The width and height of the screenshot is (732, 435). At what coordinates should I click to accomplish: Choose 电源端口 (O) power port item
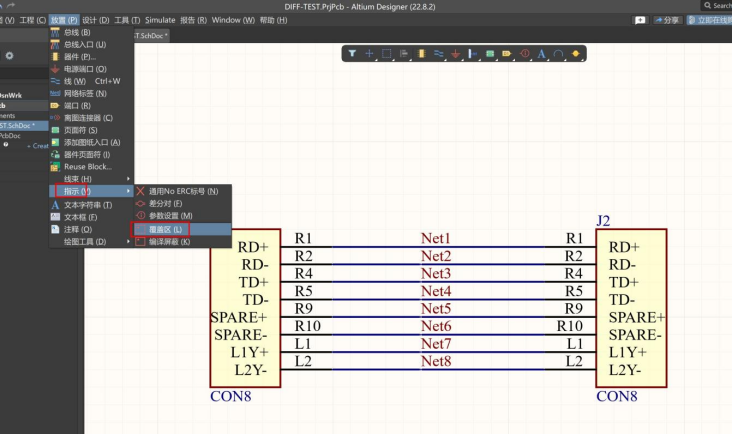coord(92,69)
